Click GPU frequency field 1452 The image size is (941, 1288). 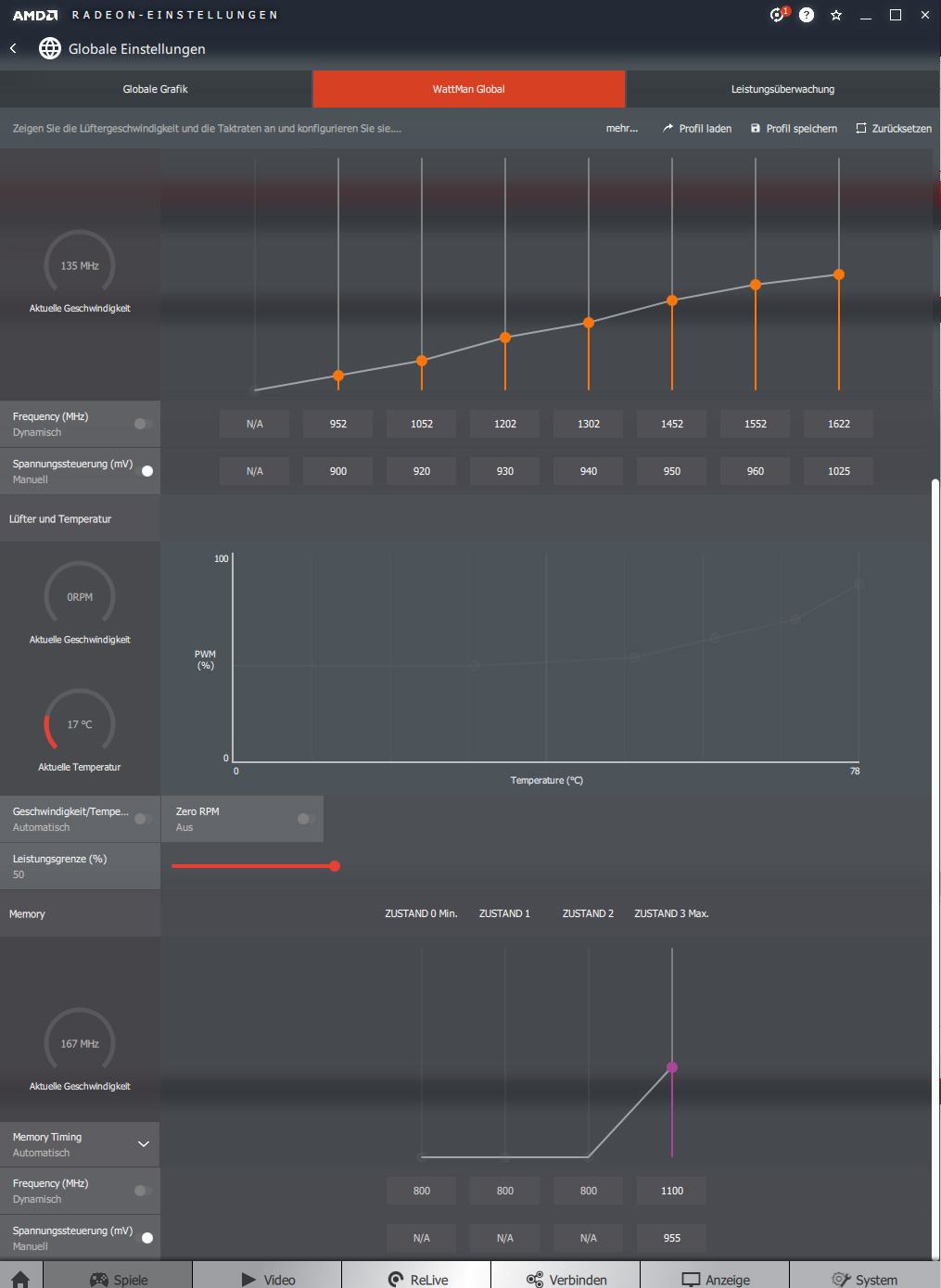[672, 424]
